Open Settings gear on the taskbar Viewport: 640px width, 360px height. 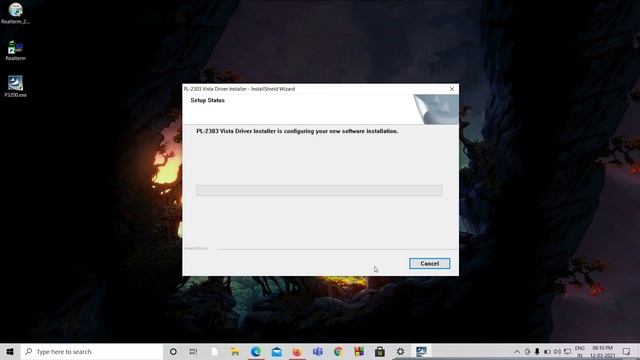tap(400, 351)
